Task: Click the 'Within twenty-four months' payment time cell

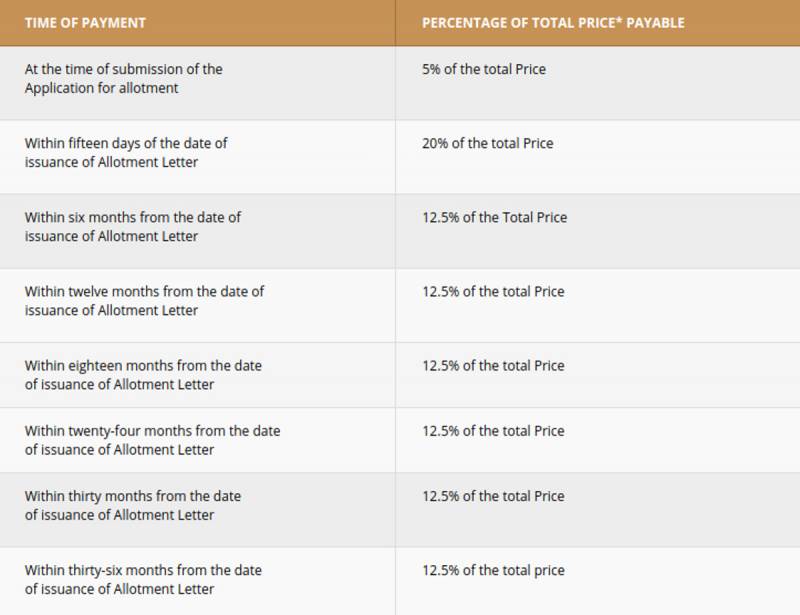Action: [x=152, y=440]
